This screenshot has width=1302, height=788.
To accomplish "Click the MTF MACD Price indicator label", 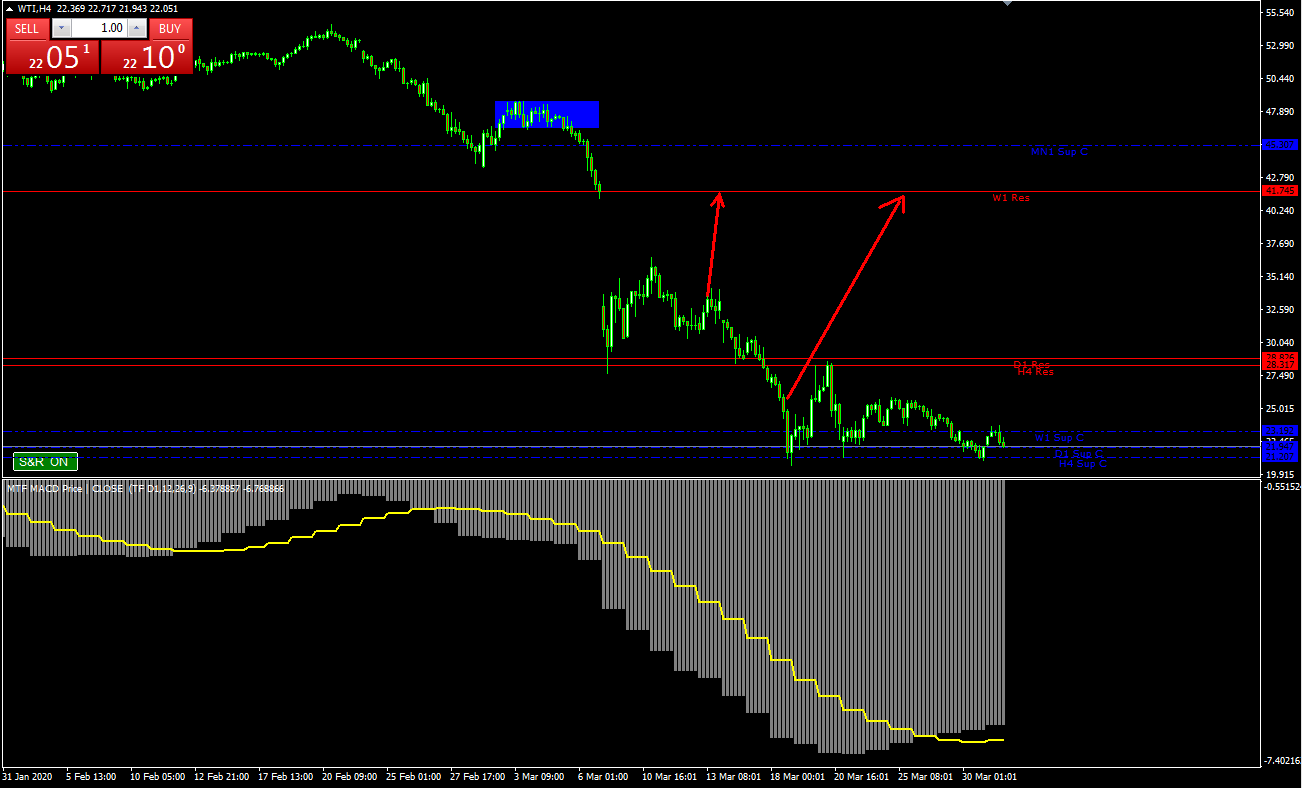I will coord(45,489).
